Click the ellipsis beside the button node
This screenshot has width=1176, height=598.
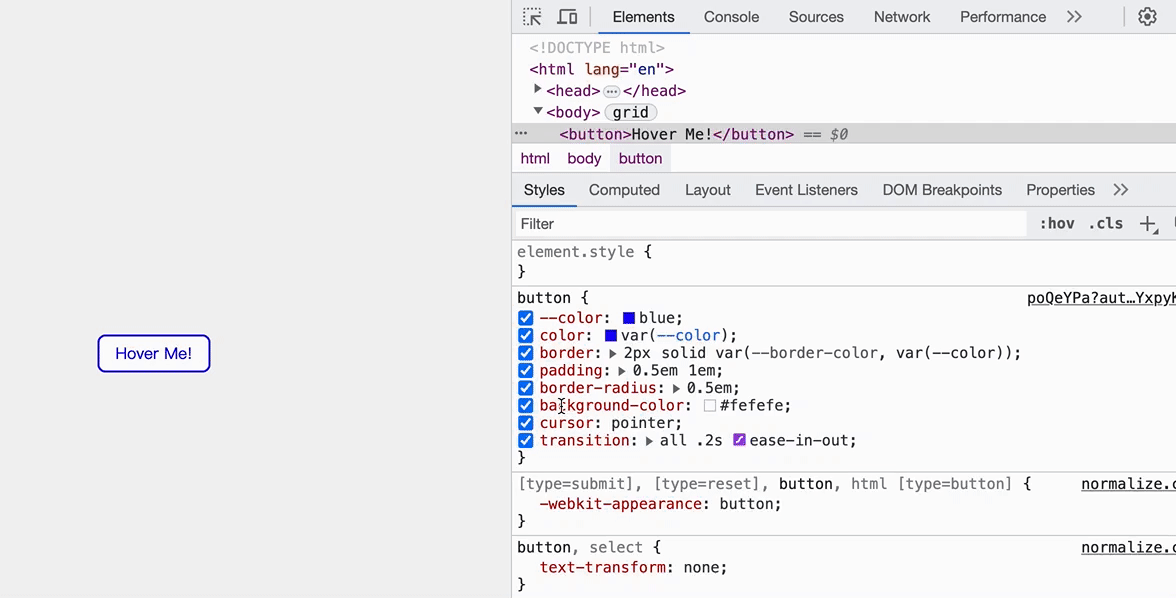521,134
